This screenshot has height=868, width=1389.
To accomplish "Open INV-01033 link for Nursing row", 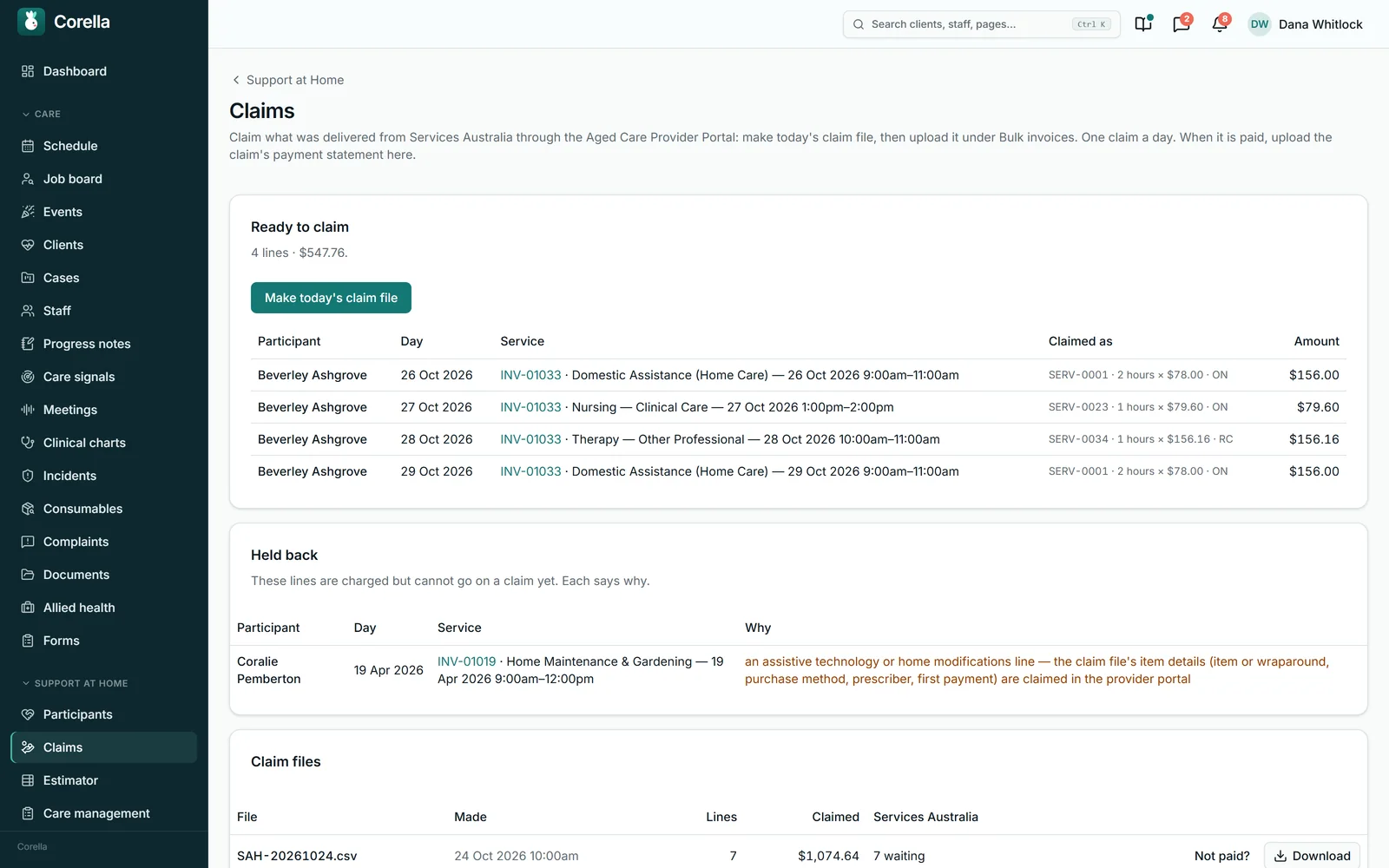I will click(x=530, y=407).
